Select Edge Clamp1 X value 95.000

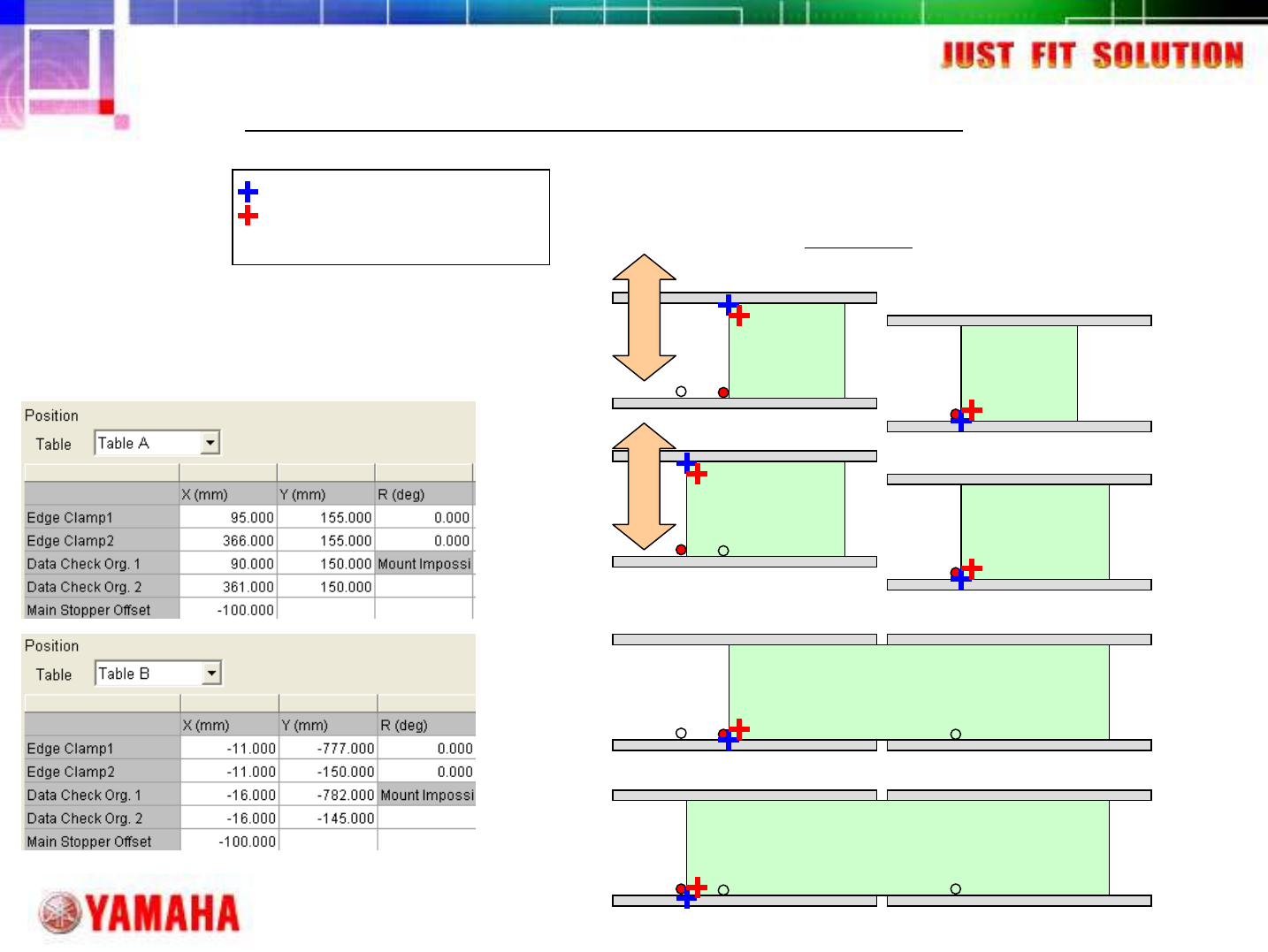[228, 517]
